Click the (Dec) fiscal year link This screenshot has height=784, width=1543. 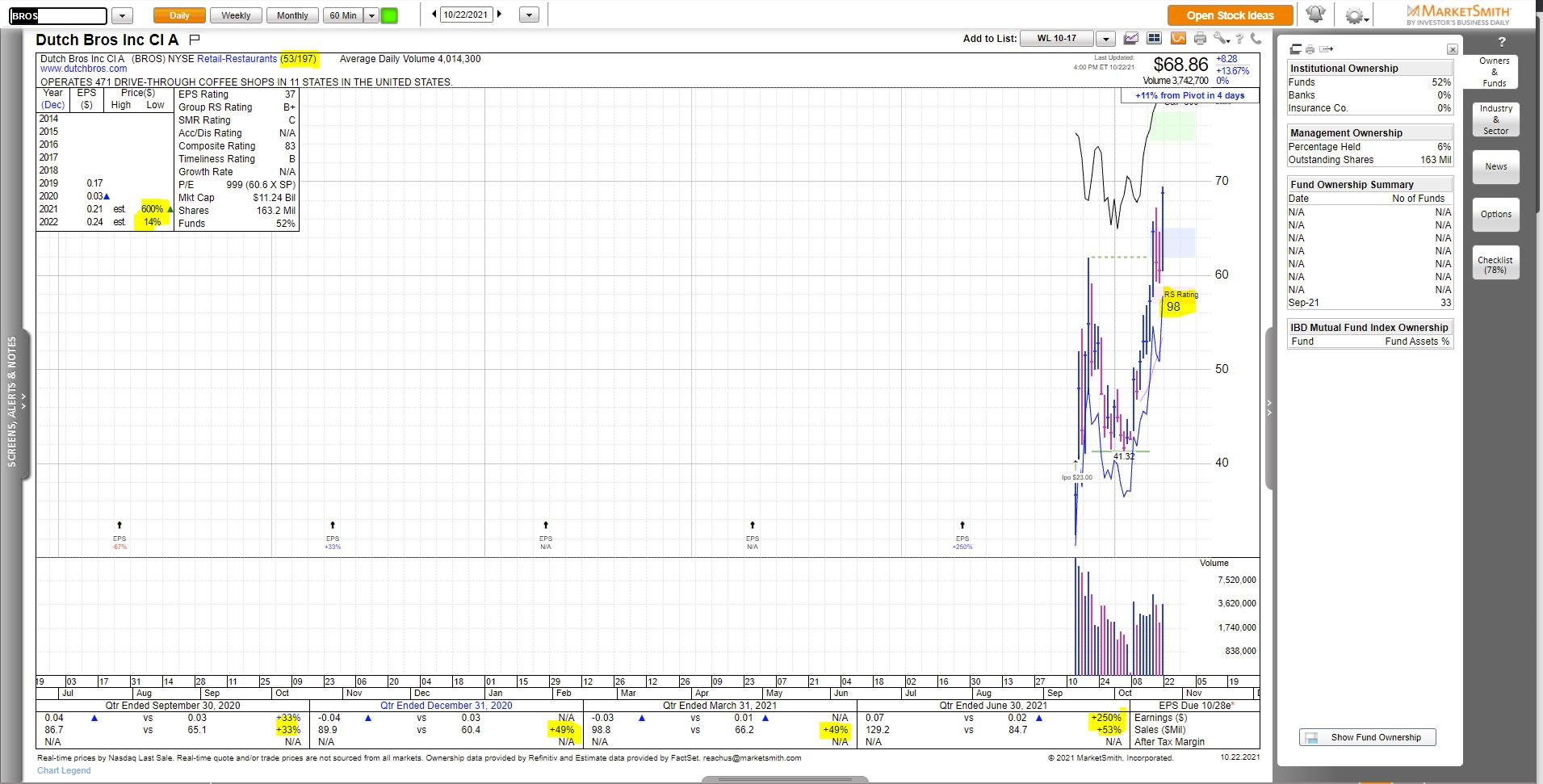tap(53, 105)
